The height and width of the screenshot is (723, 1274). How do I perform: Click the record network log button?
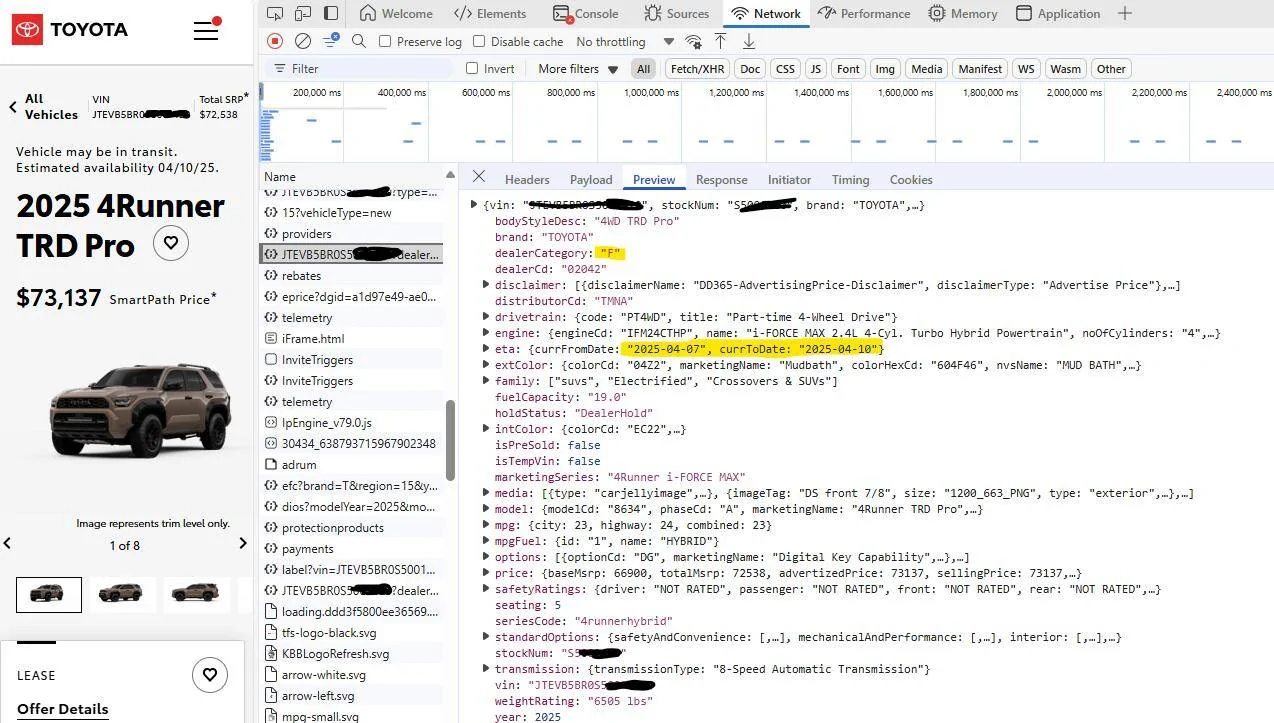[275, 41]
